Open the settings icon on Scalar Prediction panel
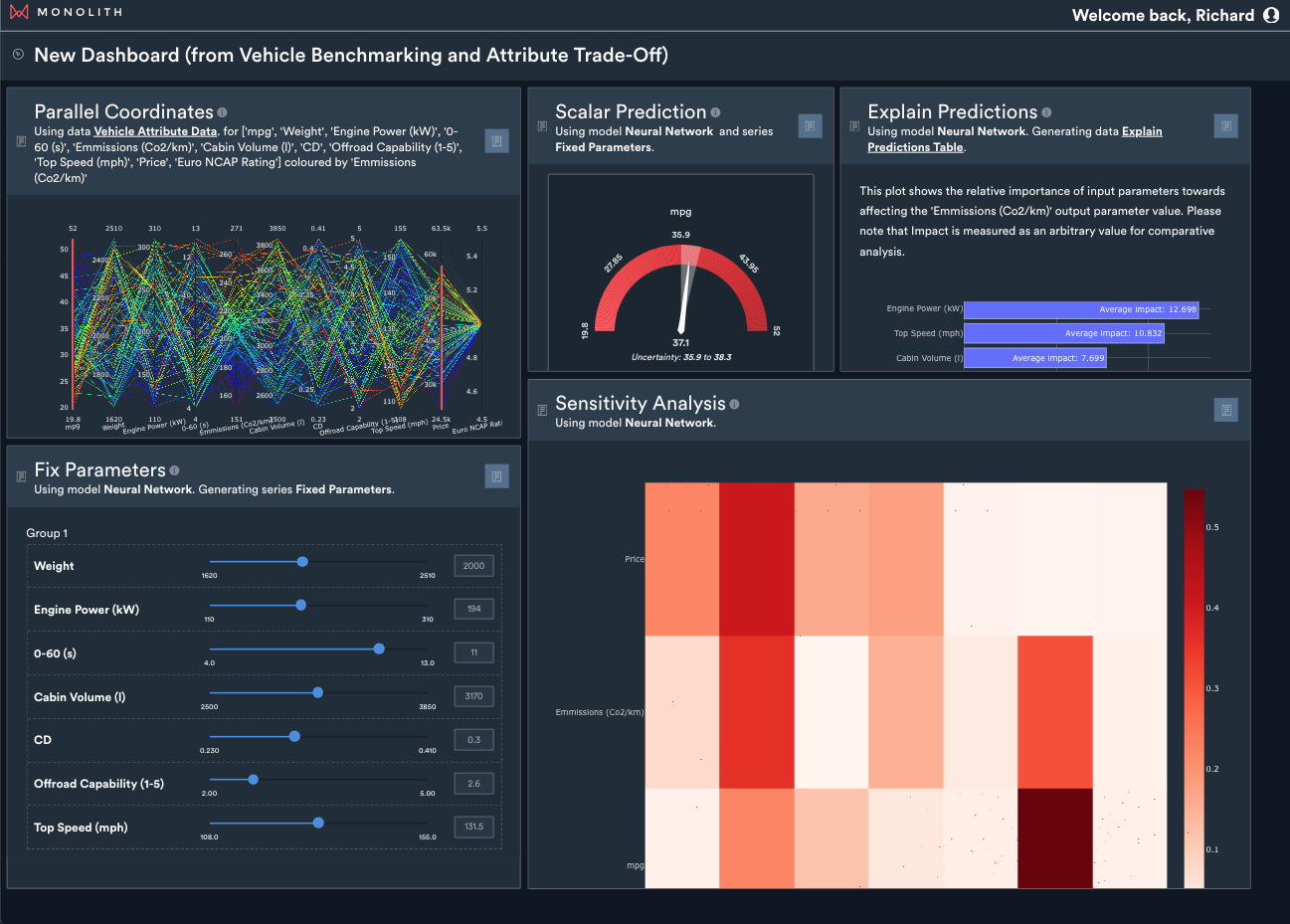The height and width of the screenshot is (924, 1290). point(810,126)
